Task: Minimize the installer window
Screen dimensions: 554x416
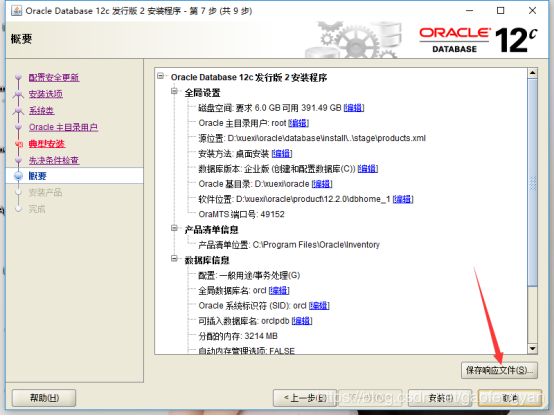Action: (469, 11)
